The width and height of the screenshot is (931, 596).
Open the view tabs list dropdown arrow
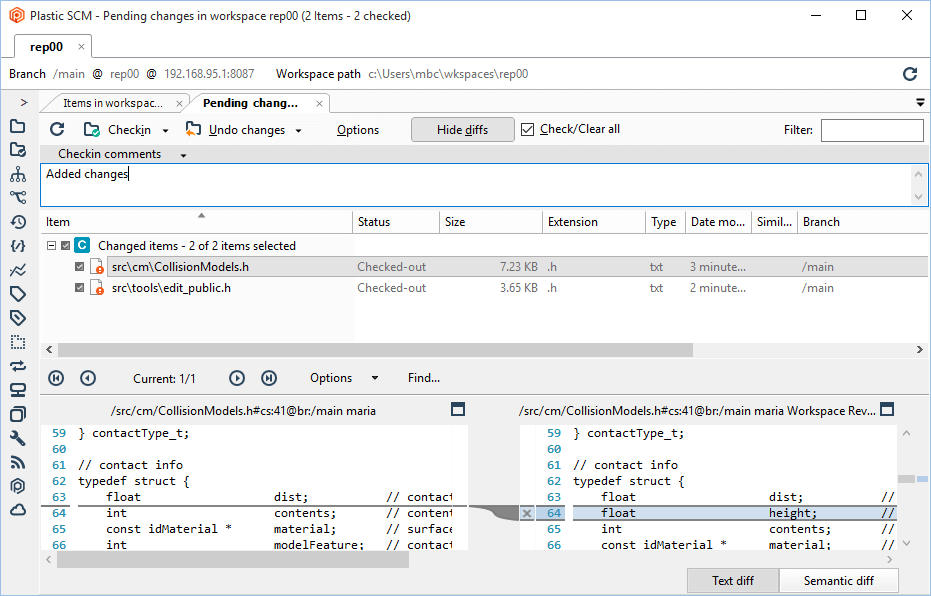920,103
